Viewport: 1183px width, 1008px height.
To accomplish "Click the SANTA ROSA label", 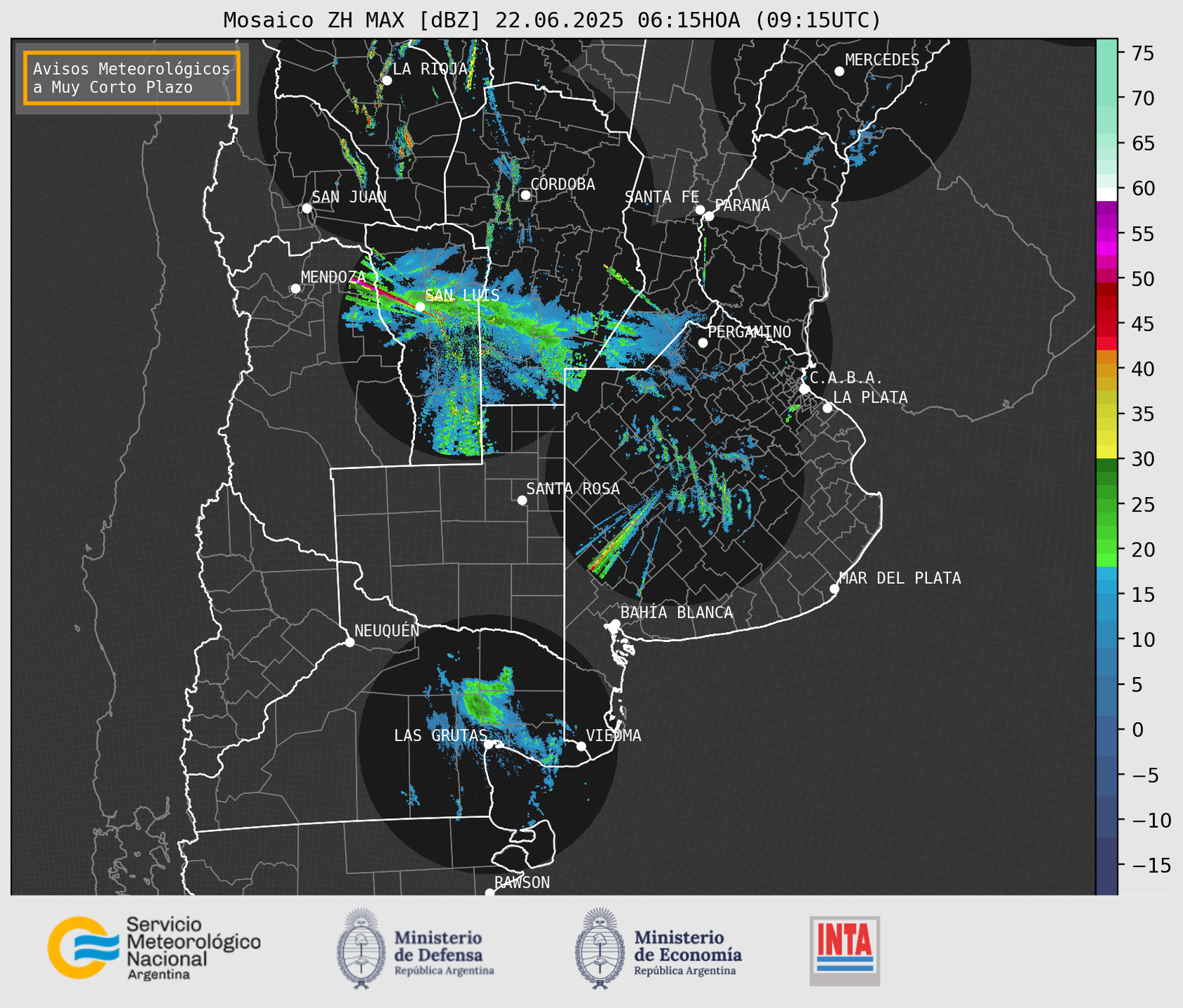I will [x=573, y=489].
